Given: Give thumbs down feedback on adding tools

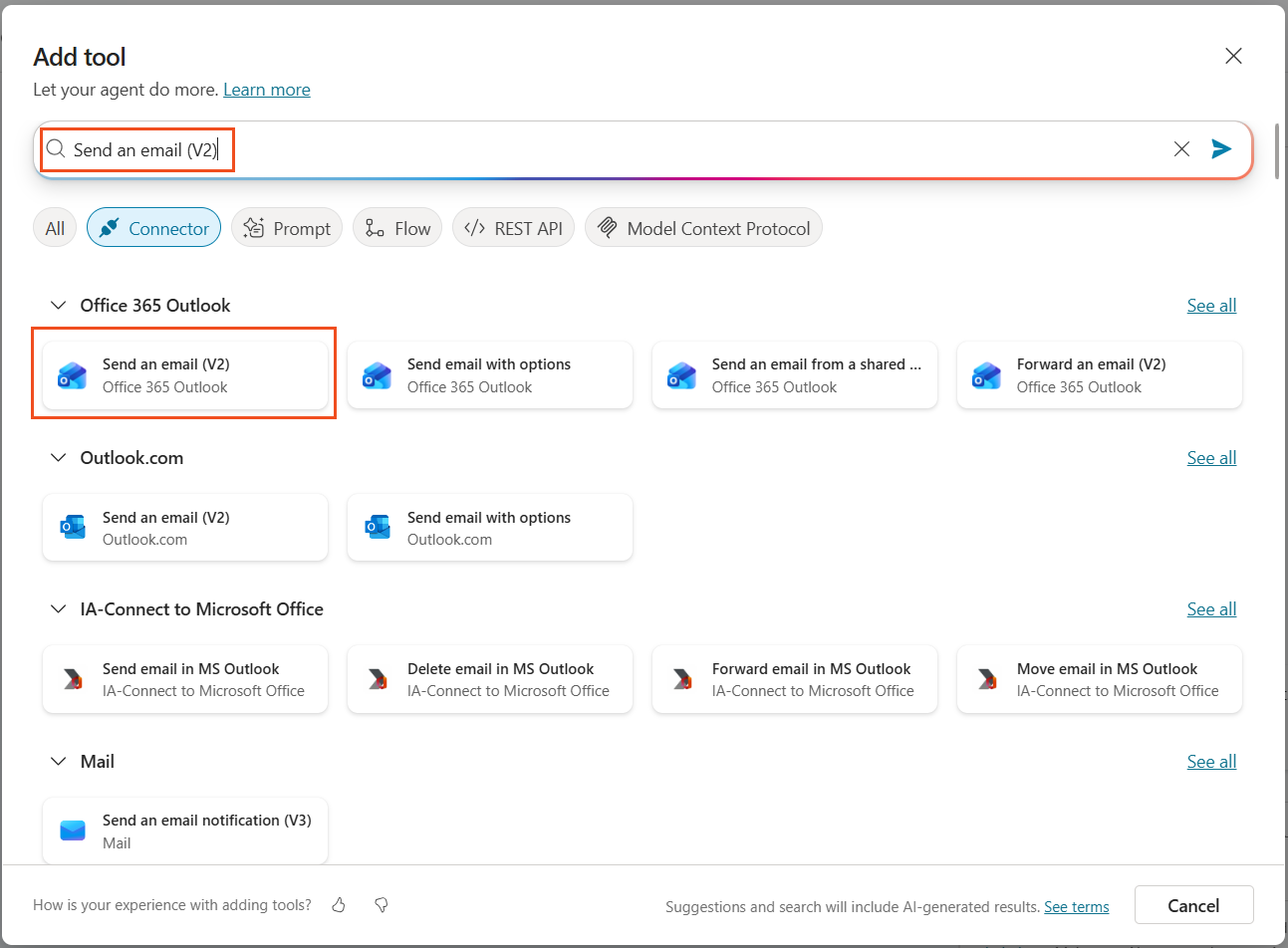Looking at the screenshot, I should click(x=381, y=904).
